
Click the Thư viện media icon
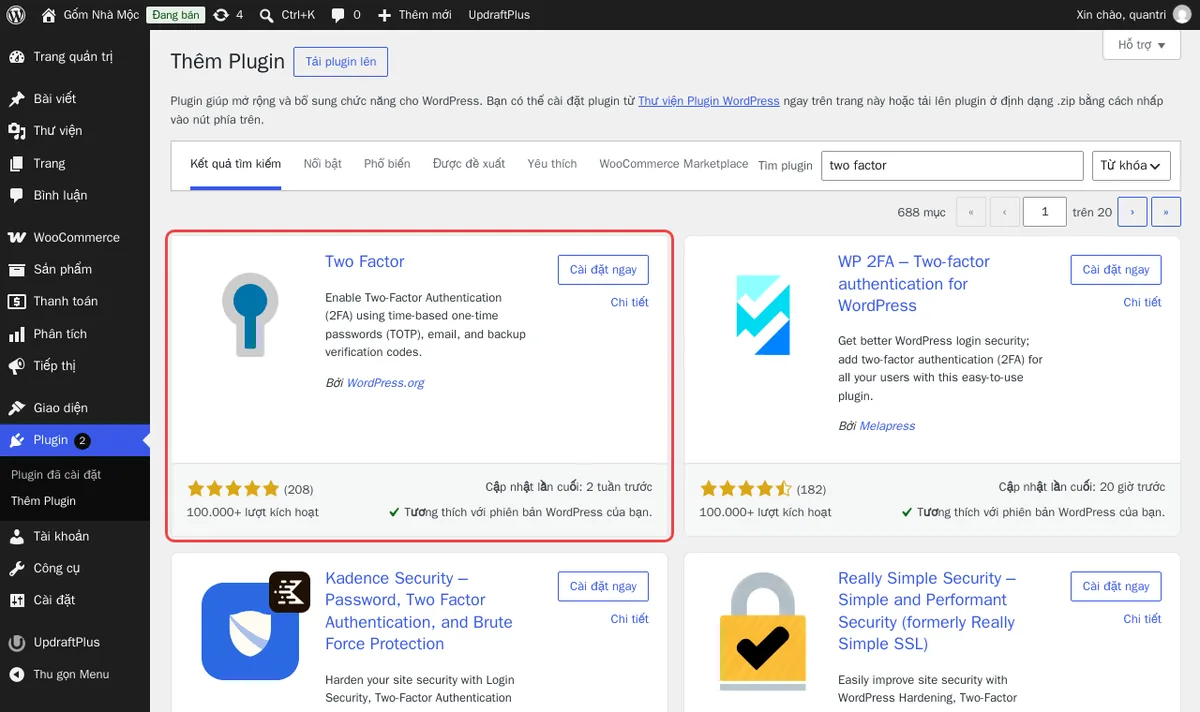pyautogui.click(x=17, y=131)
